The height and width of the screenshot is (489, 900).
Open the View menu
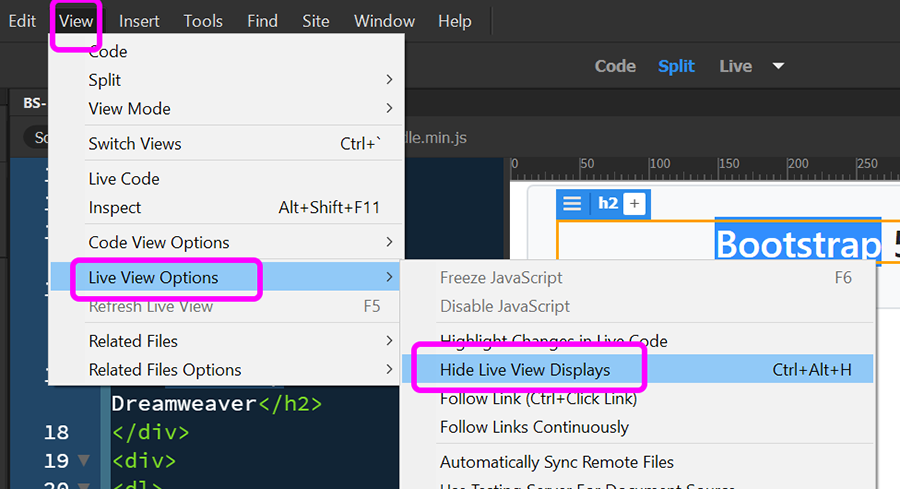pos(76,21)
